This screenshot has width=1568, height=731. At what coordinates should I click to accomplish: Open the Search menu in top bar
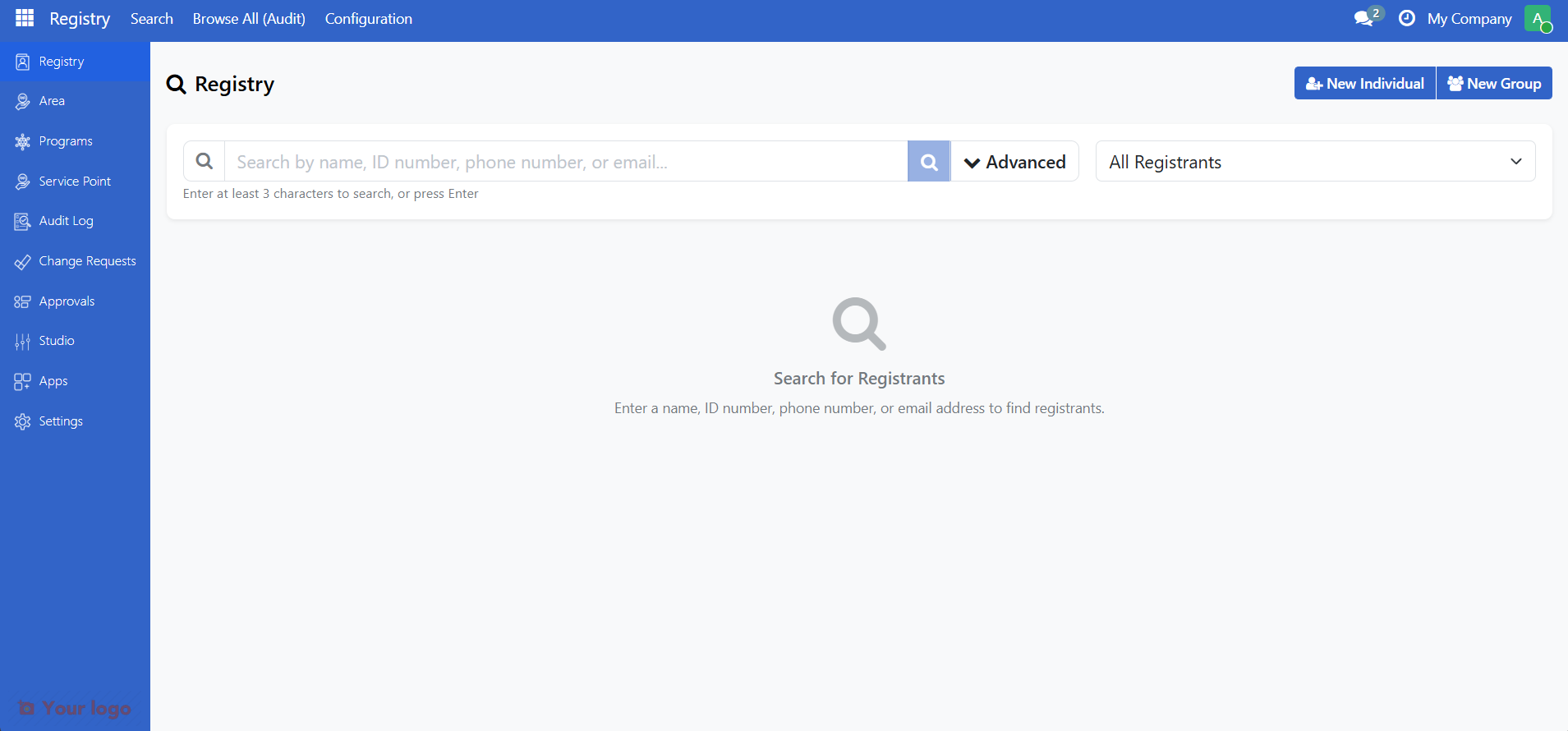pyautogui.click(x=152, y=18)
